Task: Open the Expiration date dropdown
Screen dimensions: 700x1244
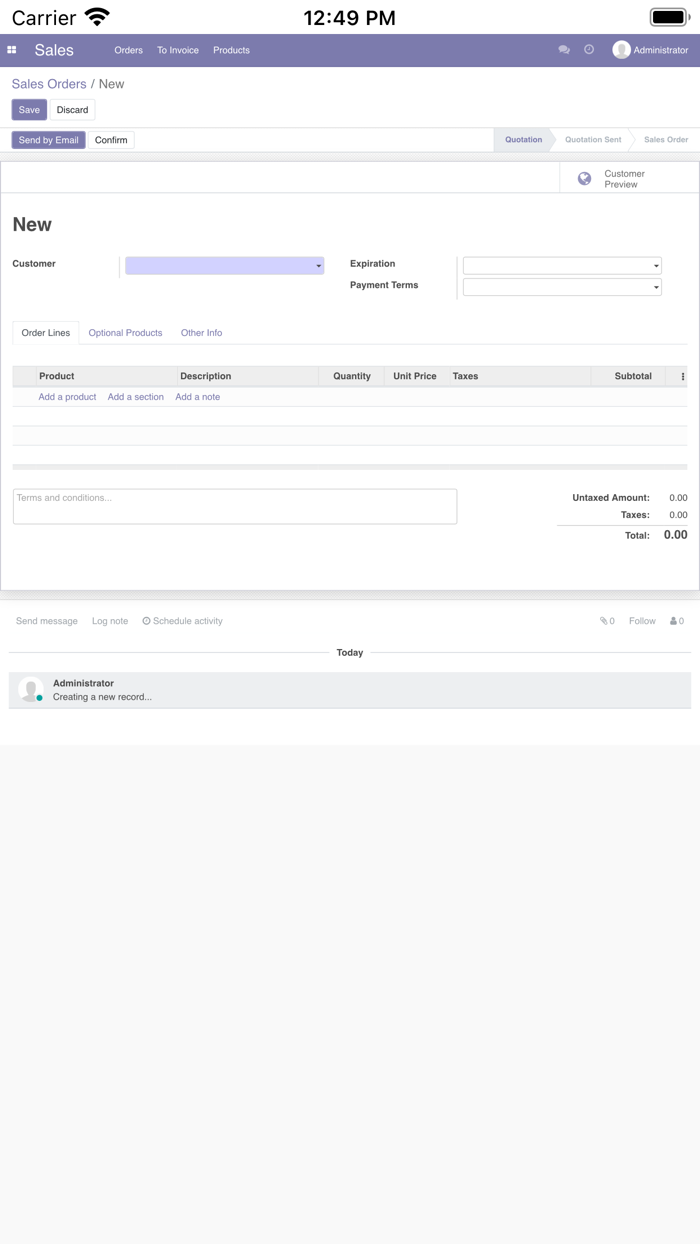Action: point(562,266)
